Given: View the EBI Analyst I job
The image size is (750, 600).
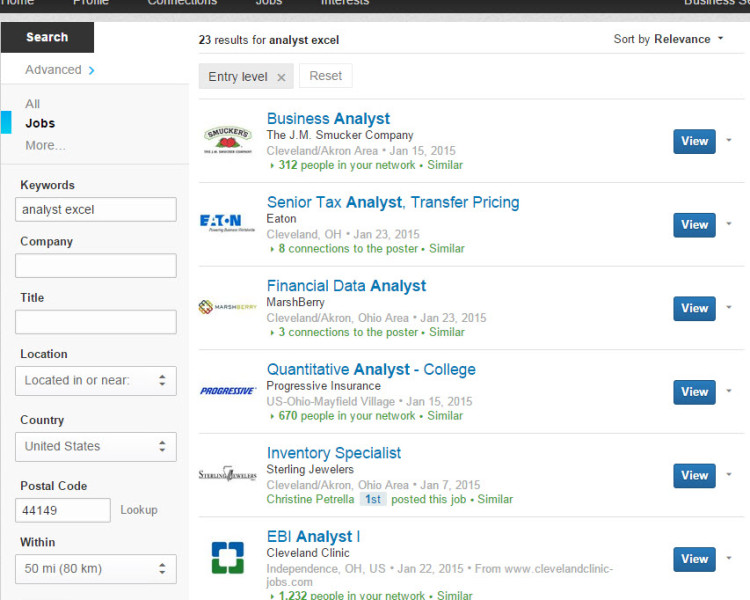Looking at the screenshot, I should 695,559.
